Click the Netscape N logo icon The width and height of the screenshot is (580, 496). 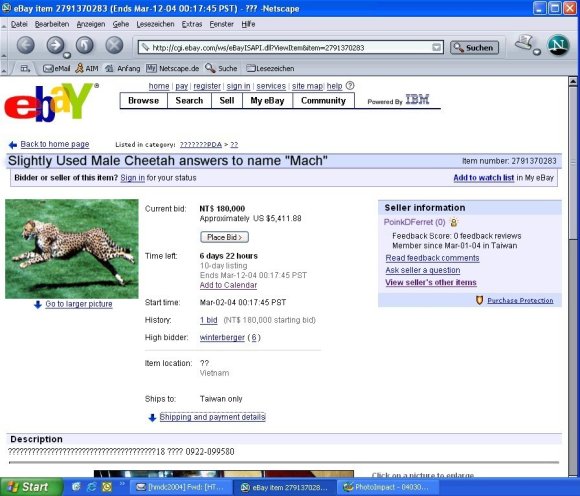click(x=558, y=45)
